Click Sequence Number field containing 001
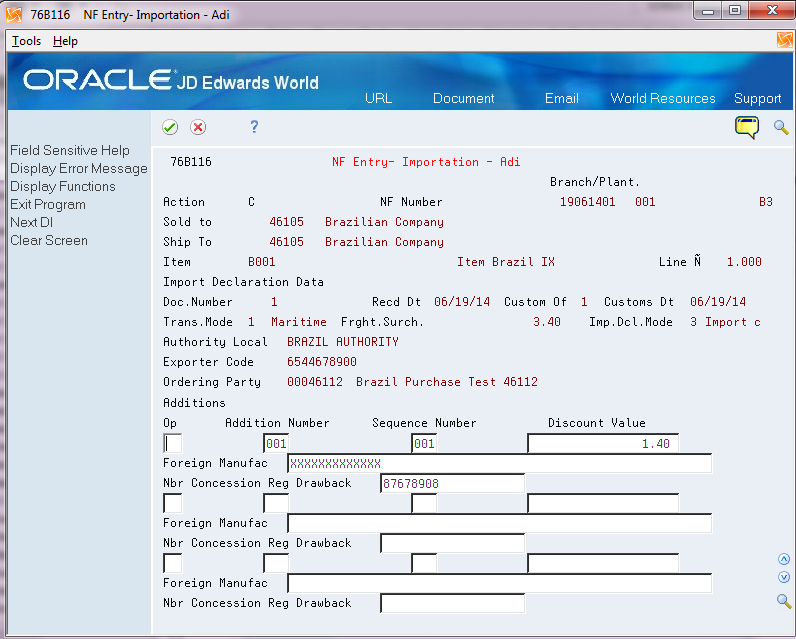 tap(424, 444)
